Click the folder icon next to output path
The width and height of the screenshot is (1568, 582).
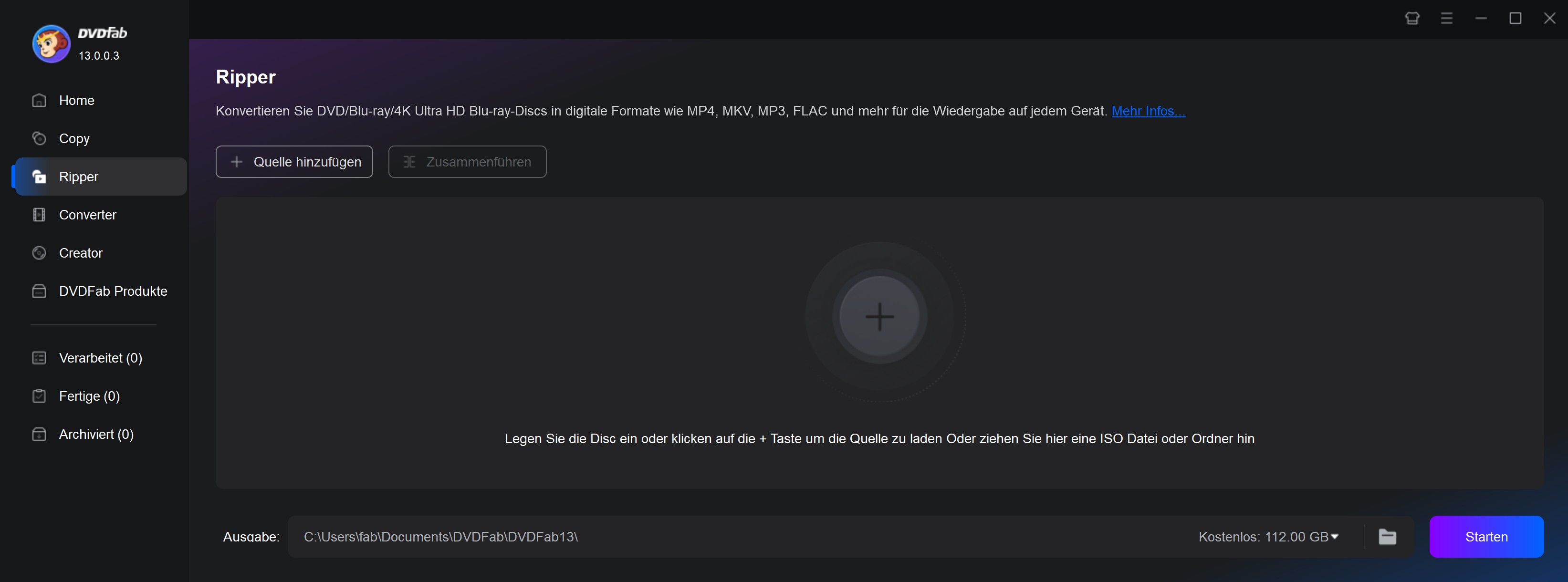pos(1388,537)
